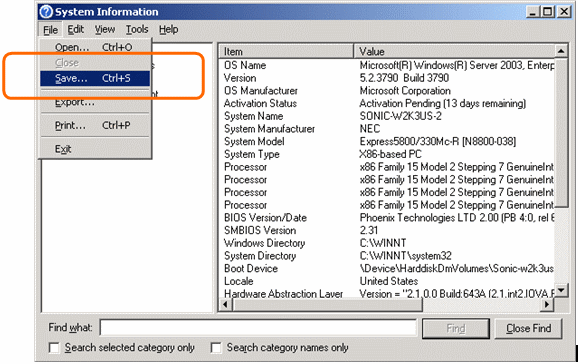Select the OS Name row
Screen dimensions: 578x364
click(387, 65)
